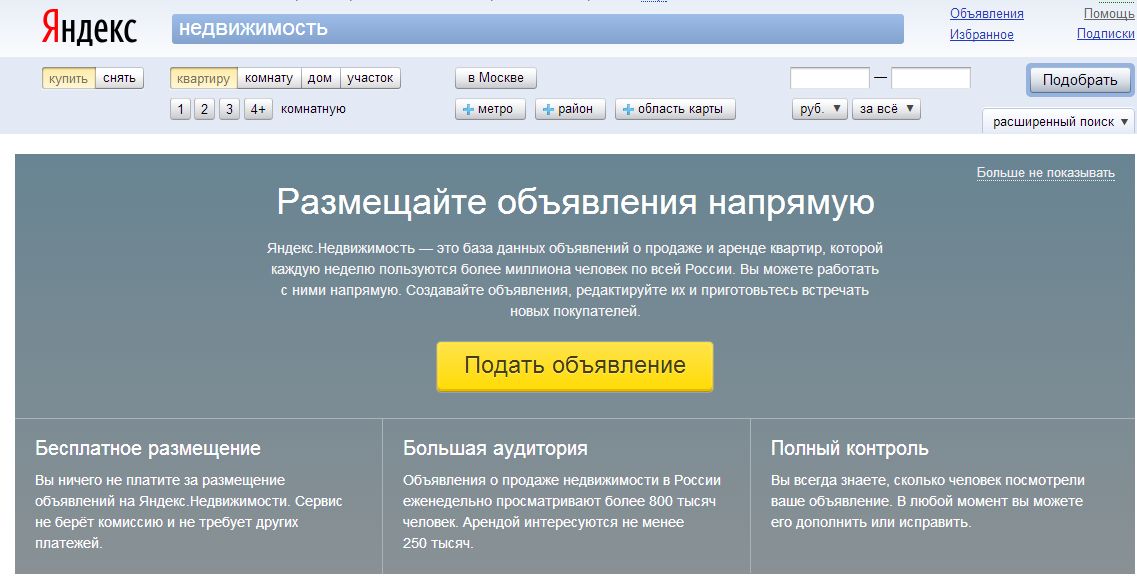Toggle 3-room filter

[229, 109]
